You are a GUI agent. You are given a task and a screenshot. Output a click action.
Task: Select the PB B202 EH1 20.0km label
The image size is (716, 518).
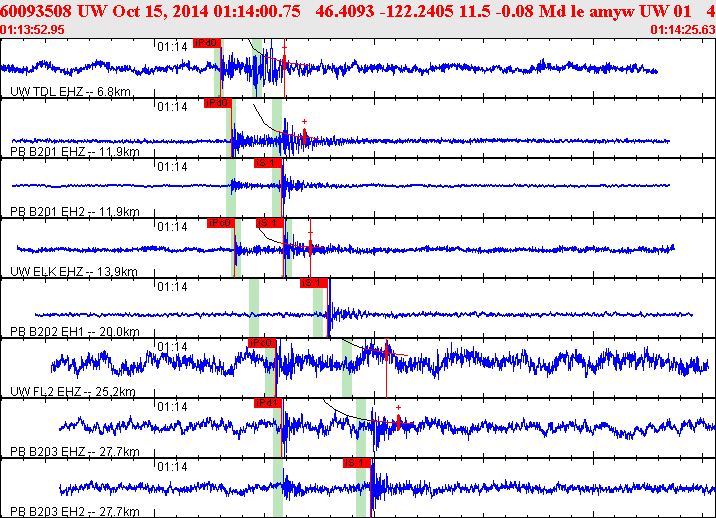tap(74, 332)
